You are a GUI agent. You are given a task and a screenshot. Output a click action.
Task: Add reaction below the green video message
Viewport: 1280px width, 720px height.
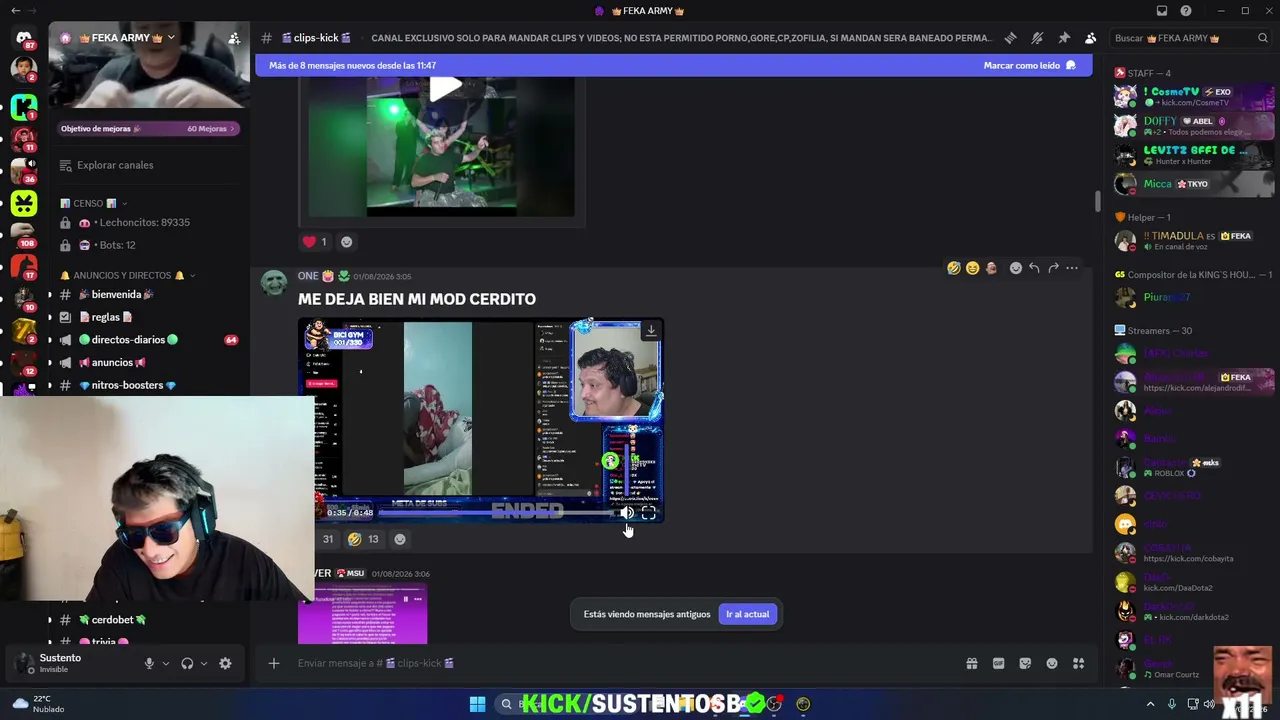[x=346, y=241]
